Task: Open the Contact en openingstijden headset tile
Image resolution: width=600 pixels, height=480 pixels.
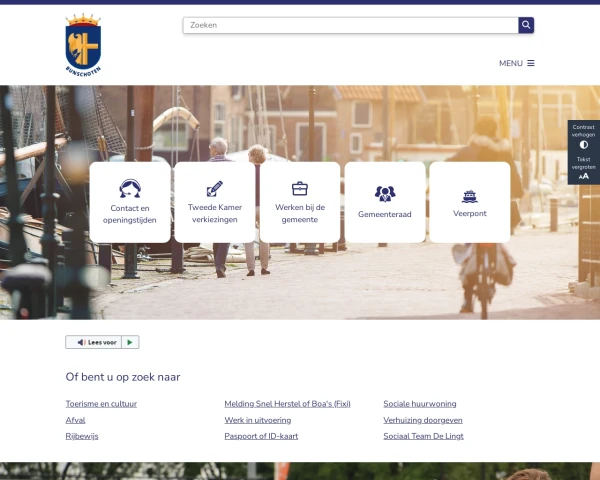Action: pos(129,202)
